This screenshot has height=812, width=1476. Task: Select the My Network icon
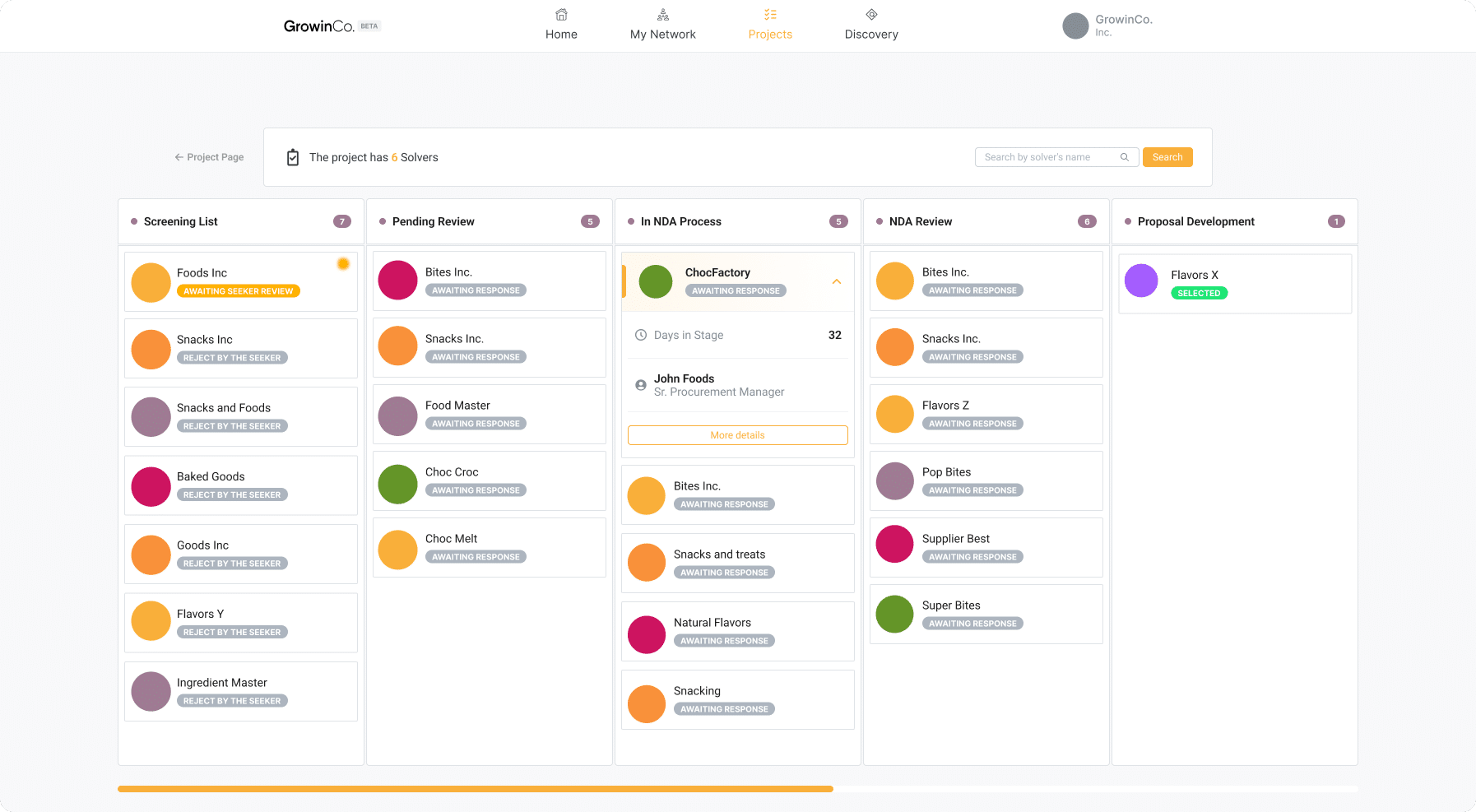pos(662,14)
